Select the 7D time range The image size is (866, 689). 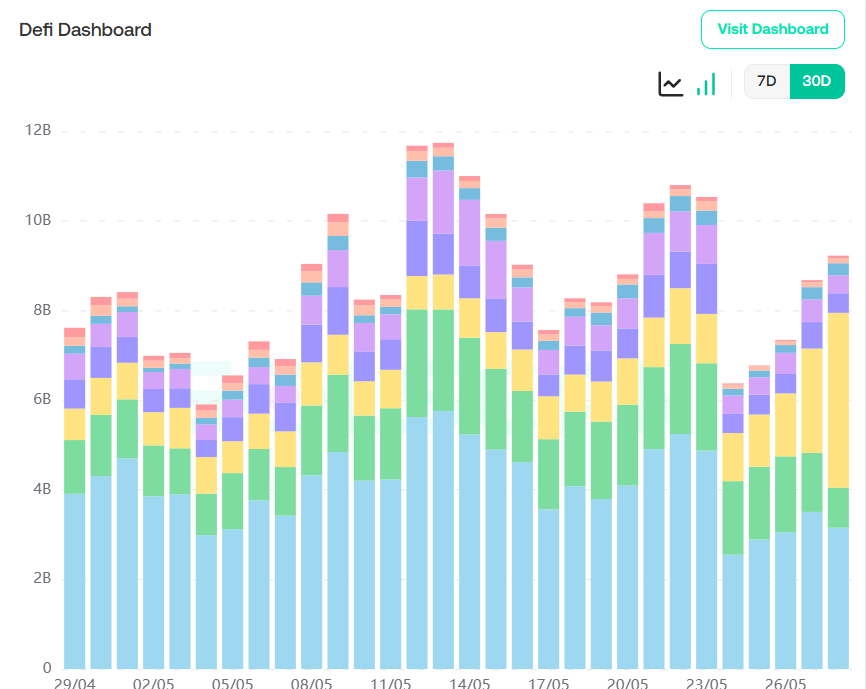point(766,82)
